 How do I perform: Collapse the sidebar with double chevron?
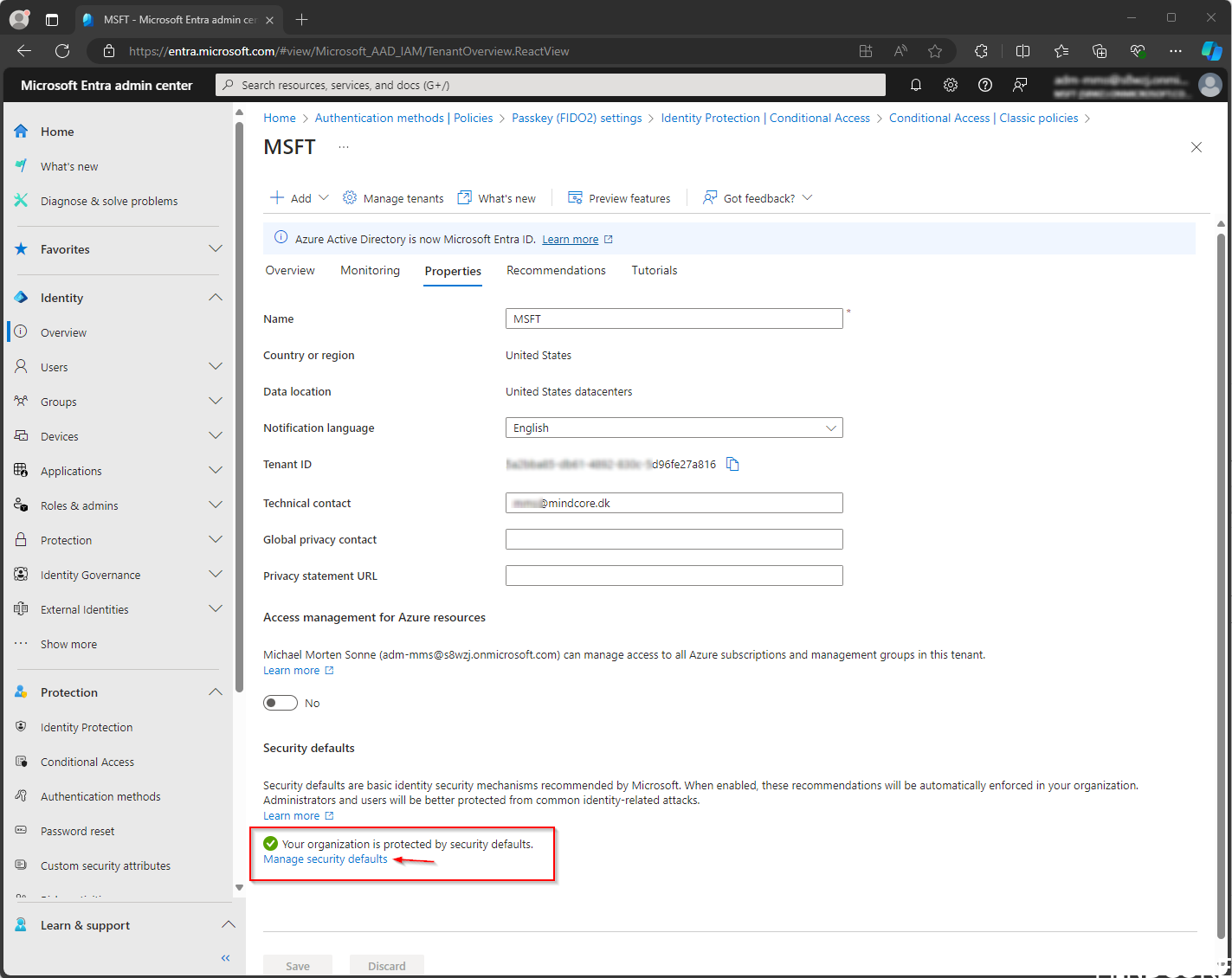[x=225, y=957]
